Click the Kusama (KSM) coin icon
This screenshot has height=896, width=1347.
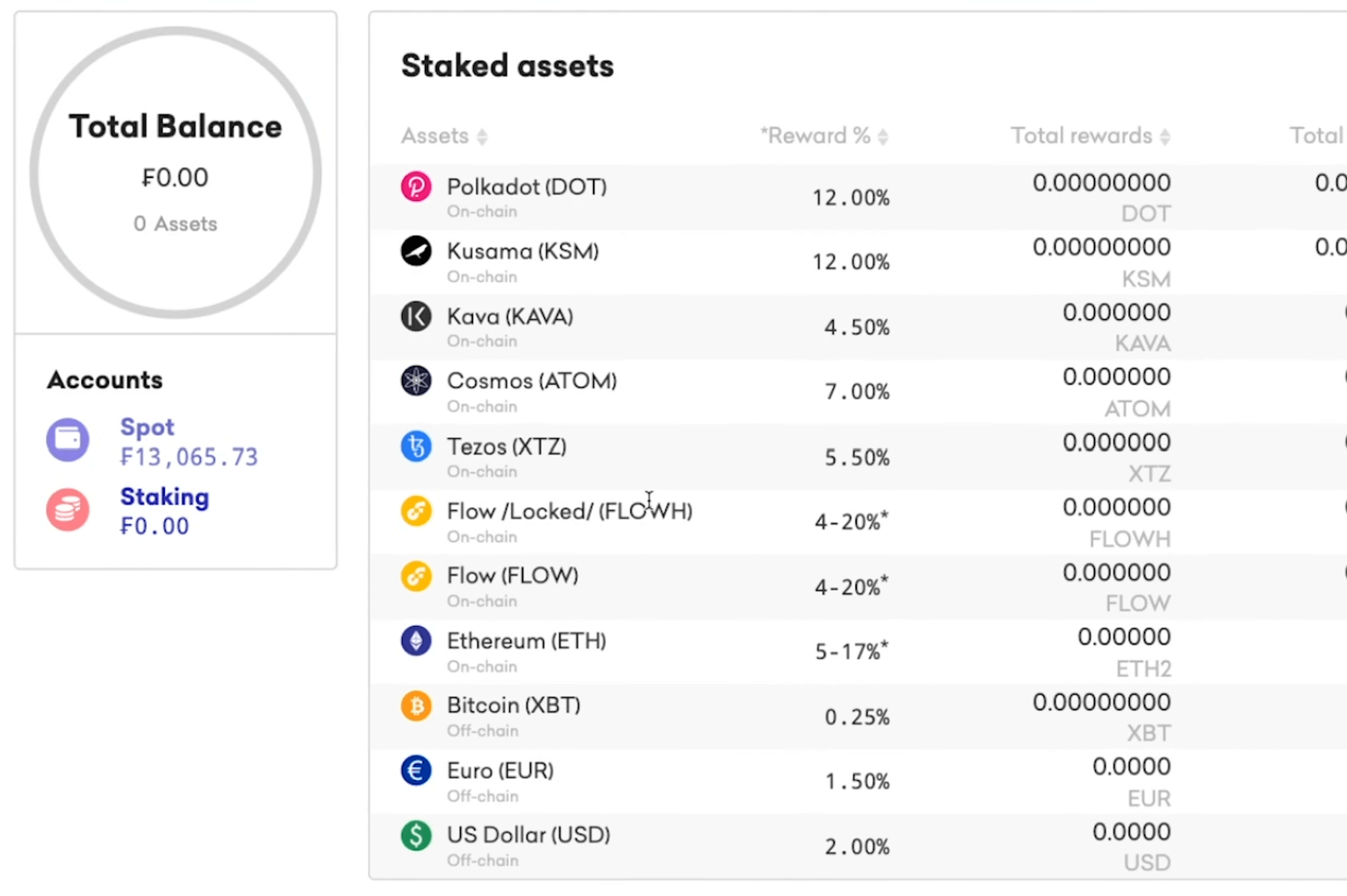(x=416, y=251)
